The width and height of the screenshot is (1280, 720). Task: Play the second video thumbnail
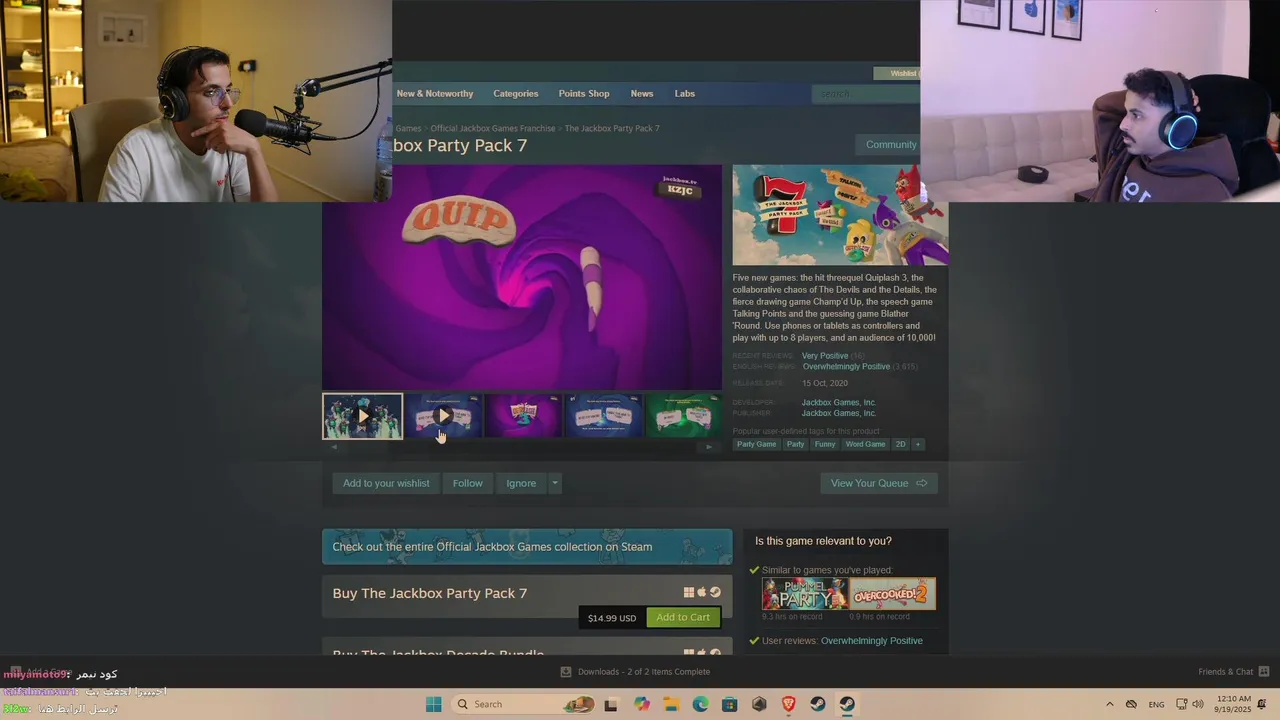443,416
